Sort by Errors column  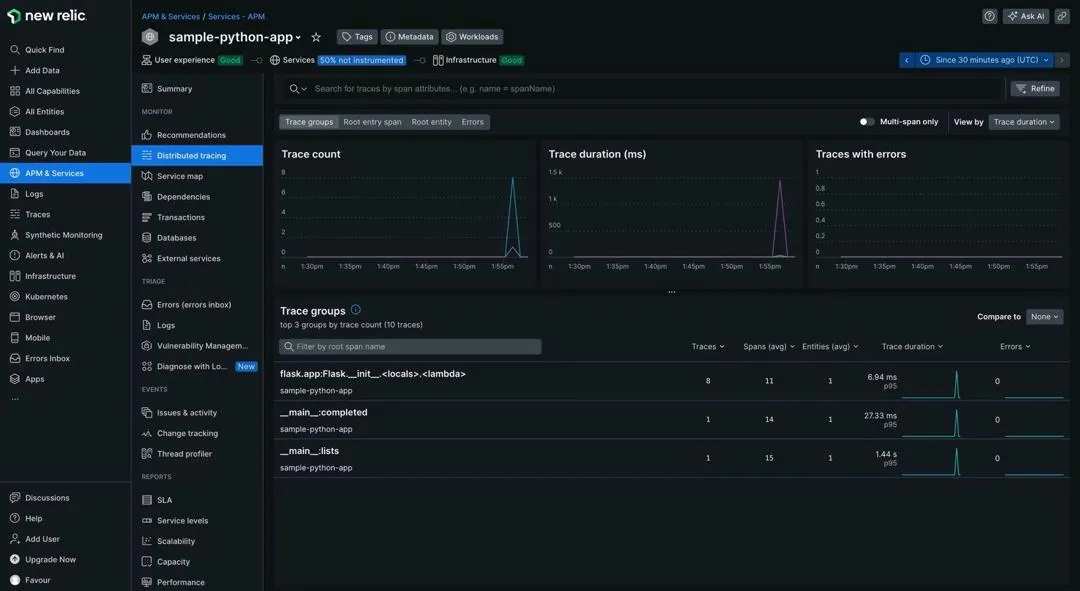(1015, 346)
